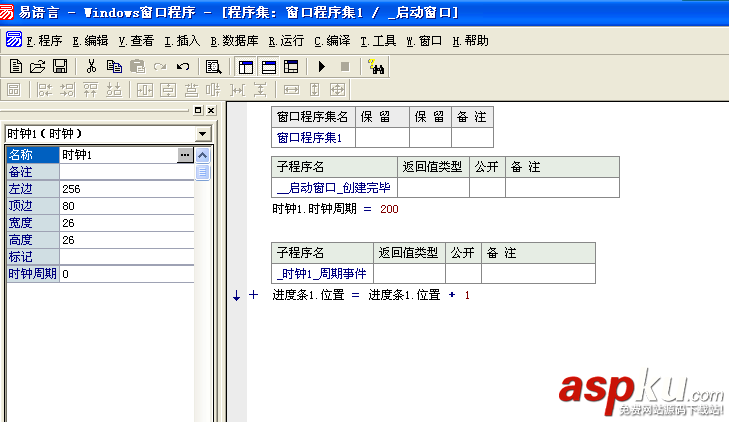Toggle the combined panel layout icon
The width and height of the screenshot is (729, 422).
291,67
